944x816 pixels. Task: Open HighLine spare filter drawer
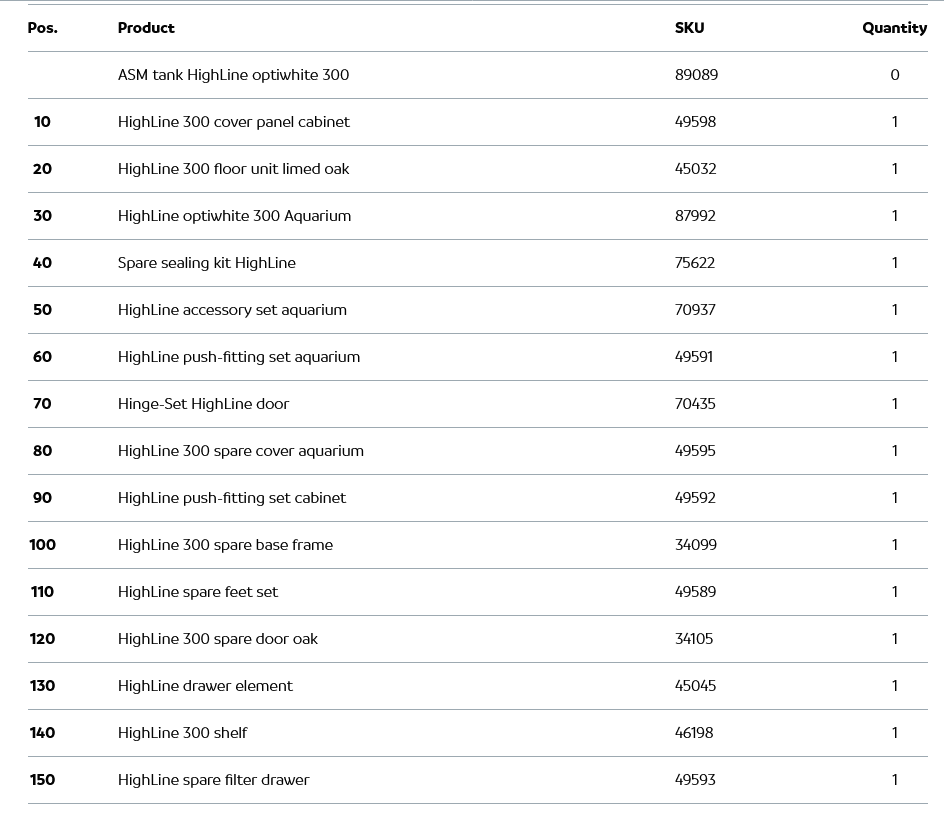point(213,780)
